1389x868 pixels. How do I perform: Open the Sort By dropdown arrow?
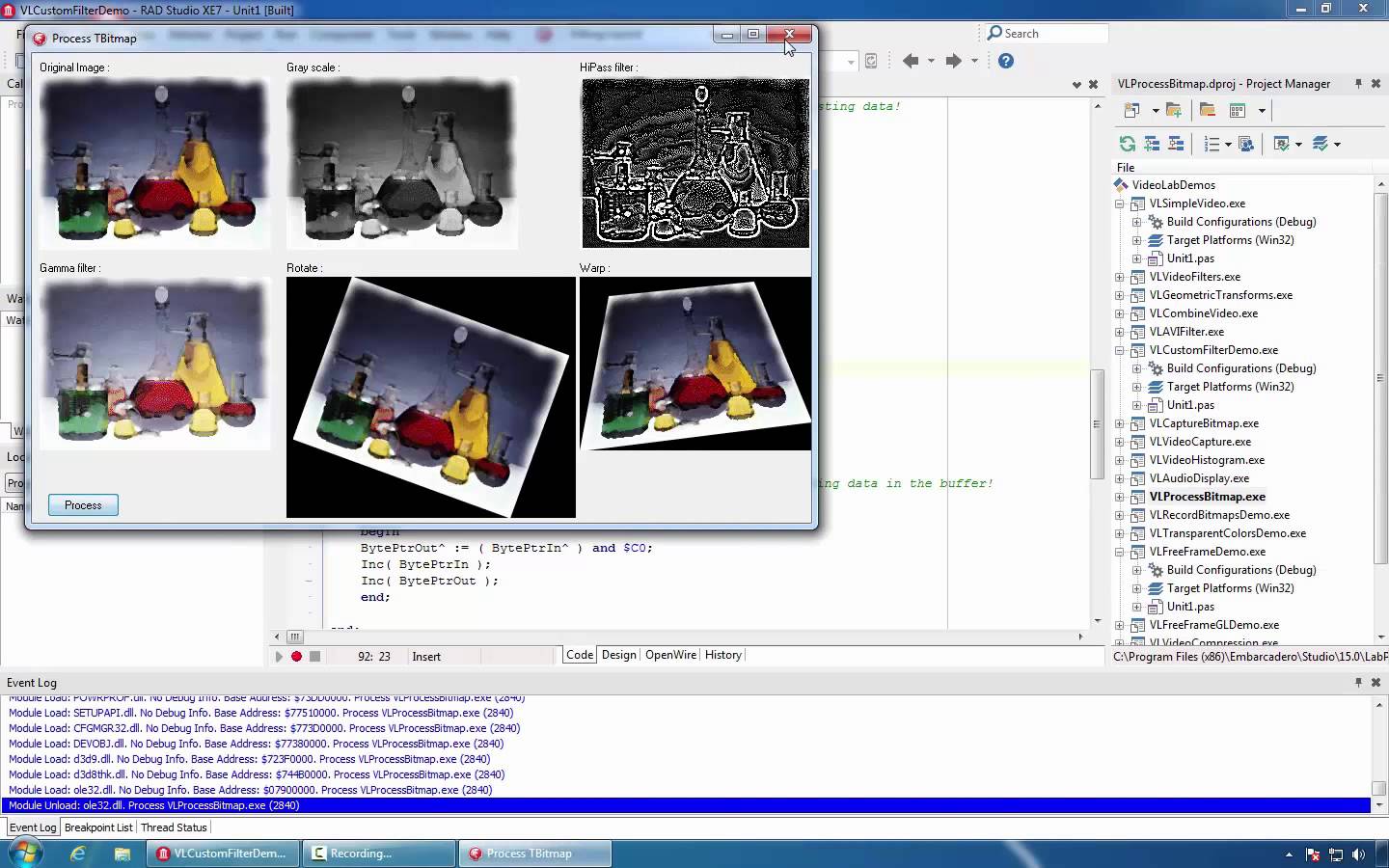[x=1228, y=145]
